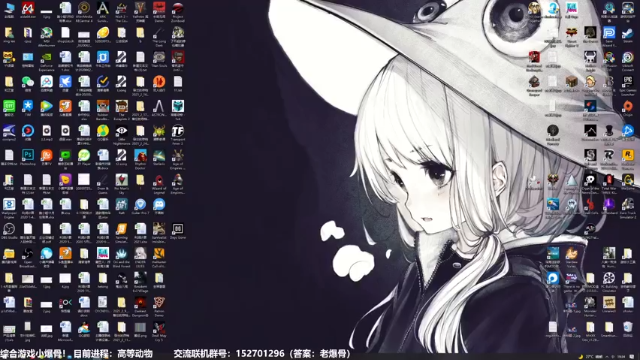Open Ubisoft Connect
The image size is (640, 360).
(x=628, y=61)
